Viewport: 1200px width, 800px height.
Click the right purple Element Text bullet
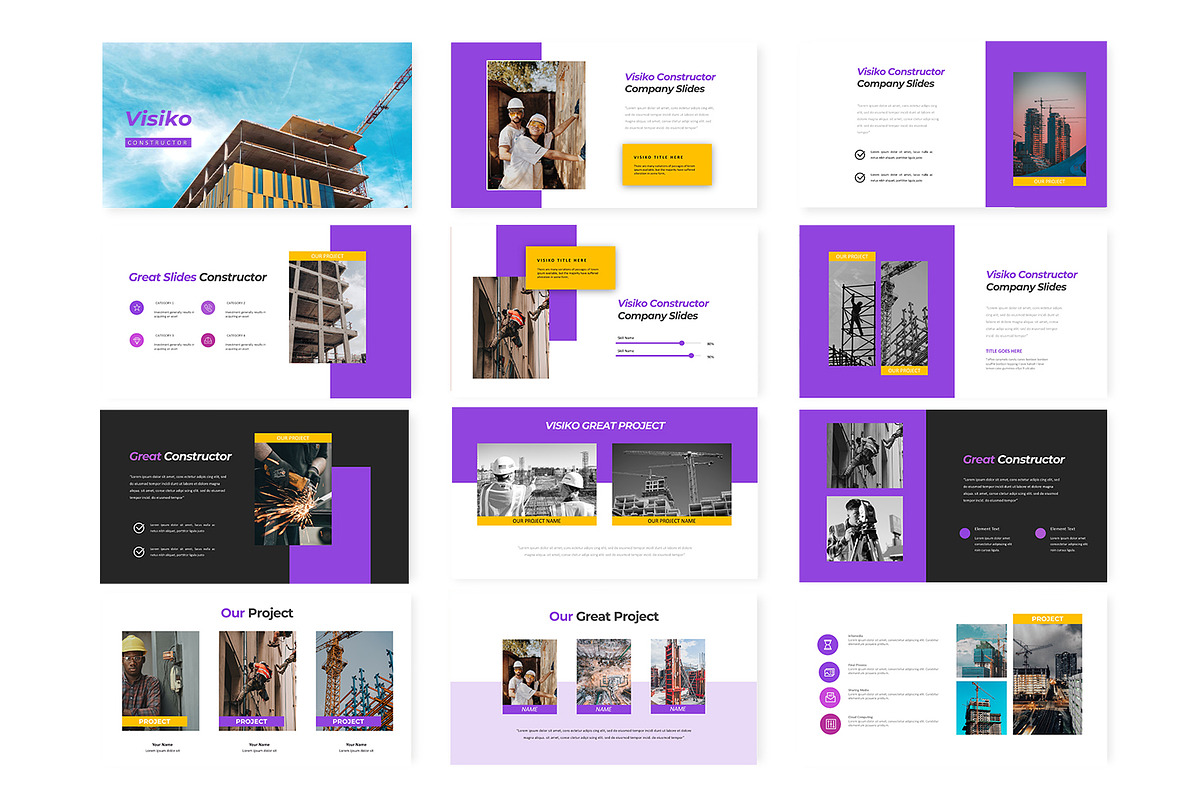(x=1040, y=533)
